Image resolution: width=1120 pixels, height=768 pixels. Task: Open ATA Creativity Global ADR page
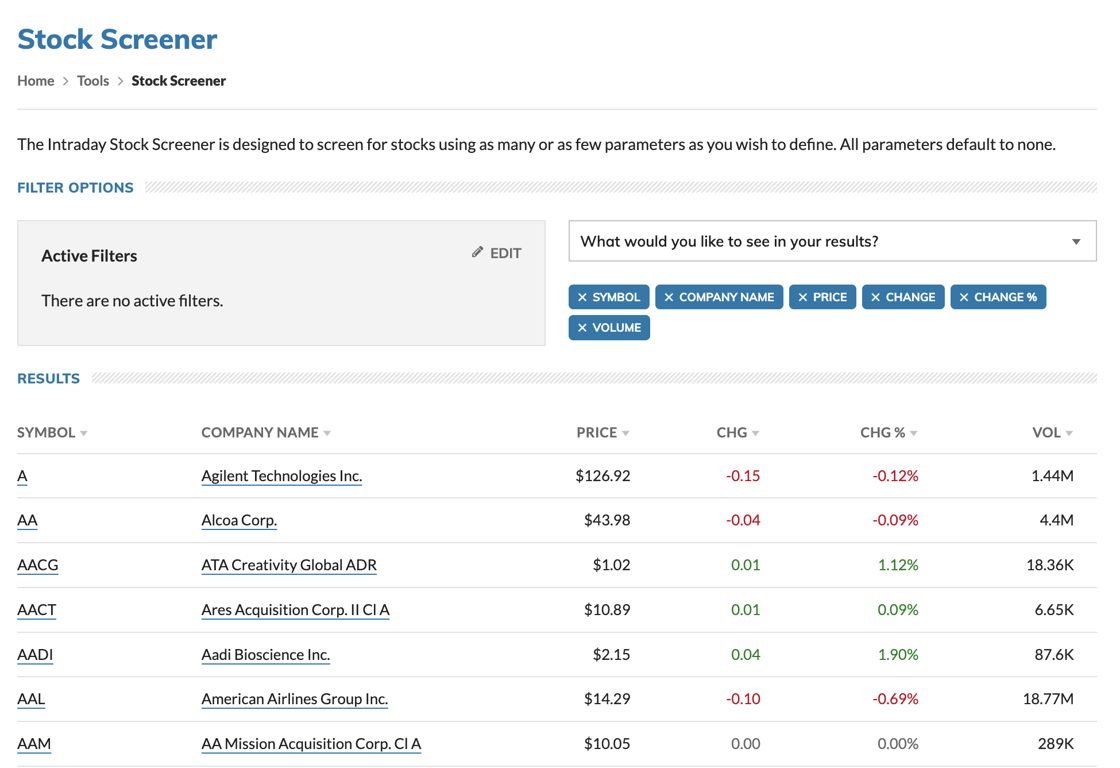point(289,565)
